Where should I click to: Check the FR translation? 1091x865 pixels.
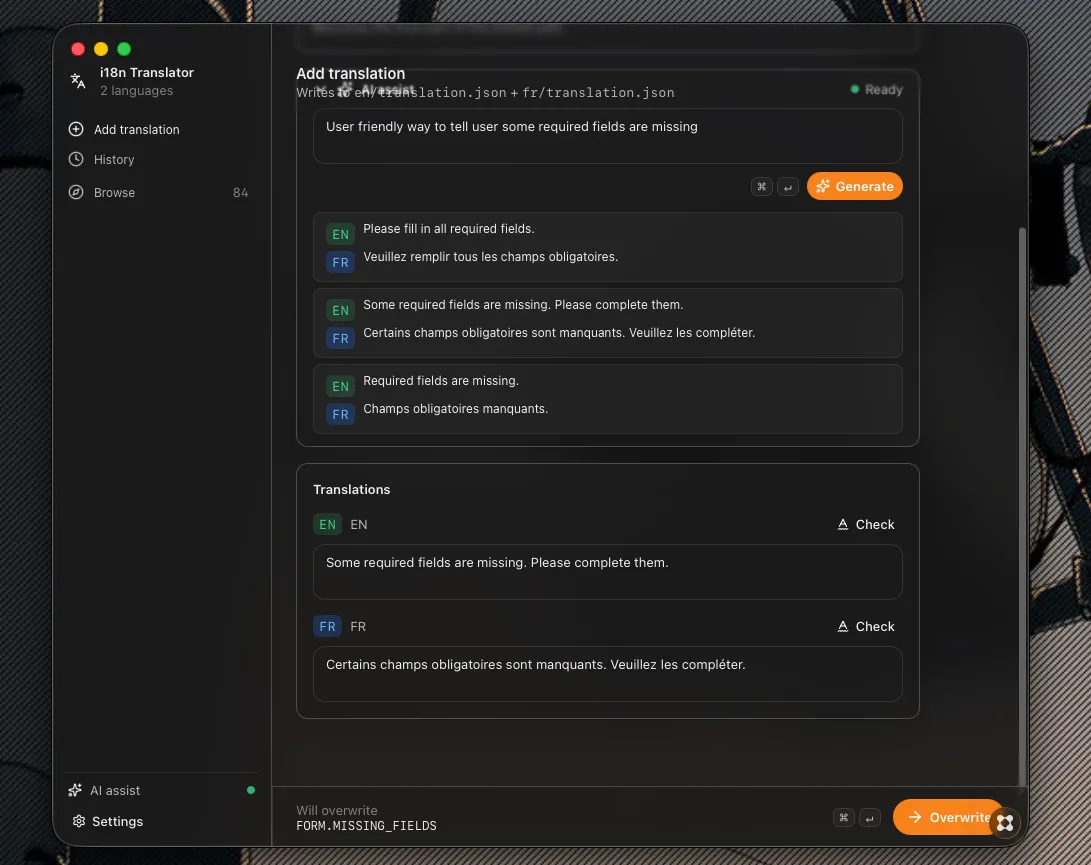(866, 626)
